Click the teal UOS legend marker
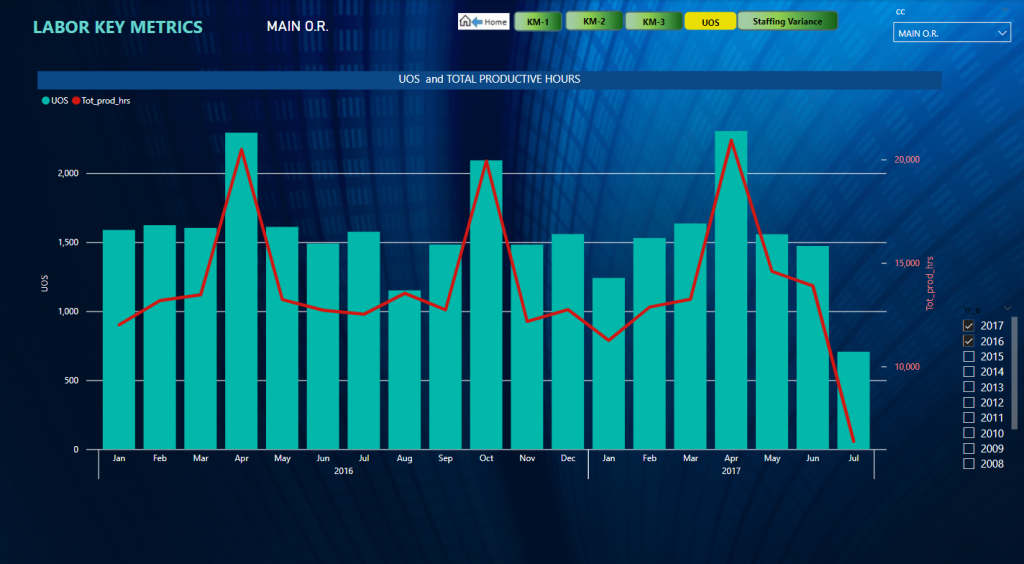This screenshot has height=564, width=1024. pos(46,101)
